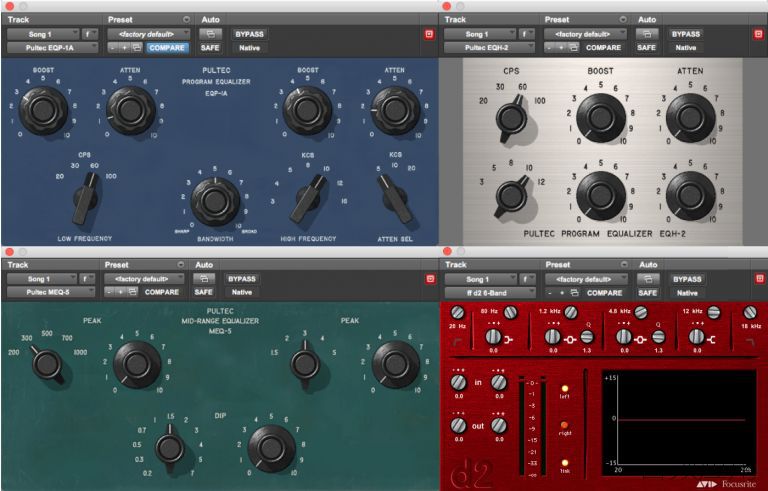The image size is (768, 491).
Task: Toggle BYPASS on the d2 6-Band plugin
Action: (x=687, y=279)
